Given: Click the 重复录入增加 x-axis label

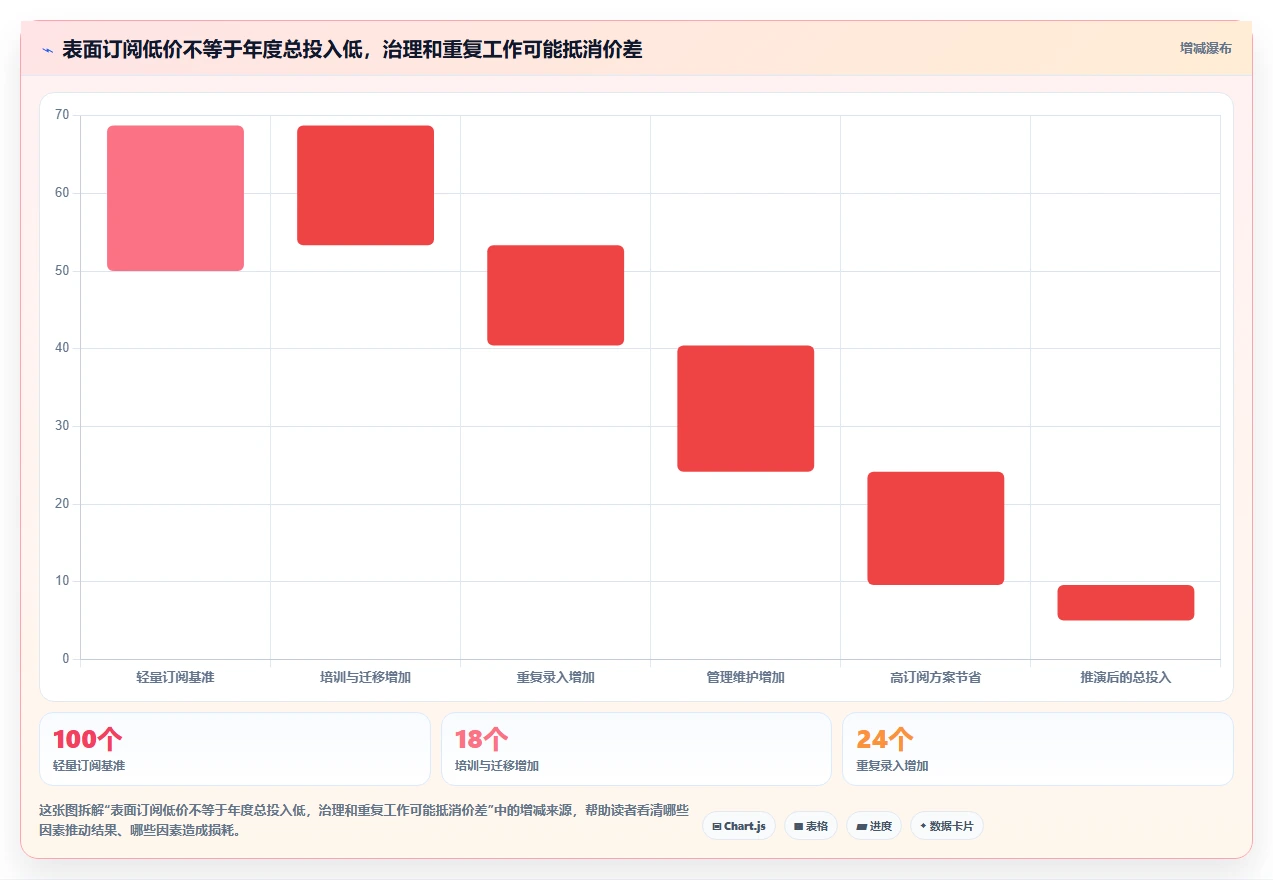Looking at the screenshot, I should tap(555, 677).
